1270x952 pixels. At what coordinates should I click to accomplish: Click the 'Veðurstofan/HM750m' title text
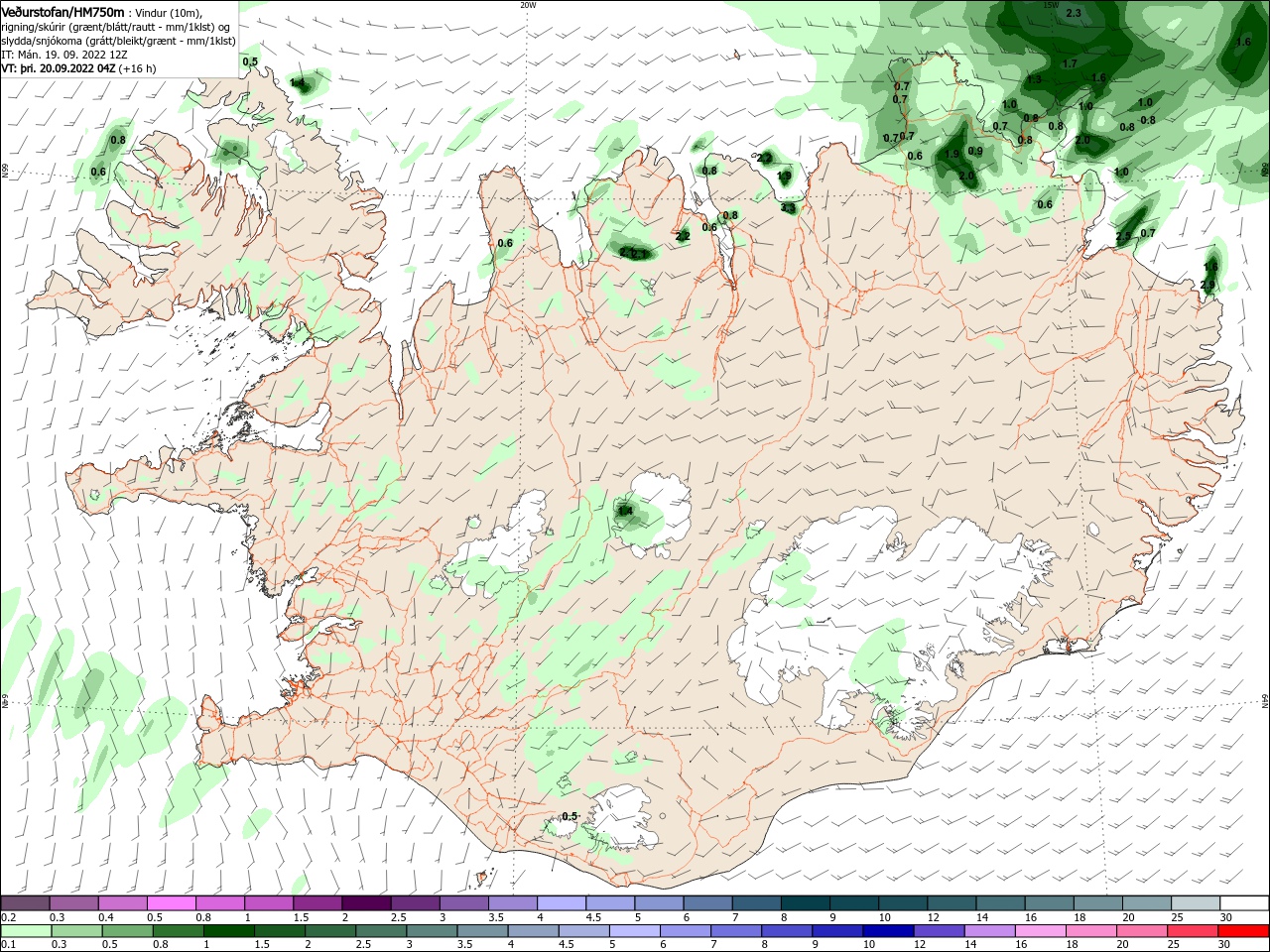click(x=63, y=12)
